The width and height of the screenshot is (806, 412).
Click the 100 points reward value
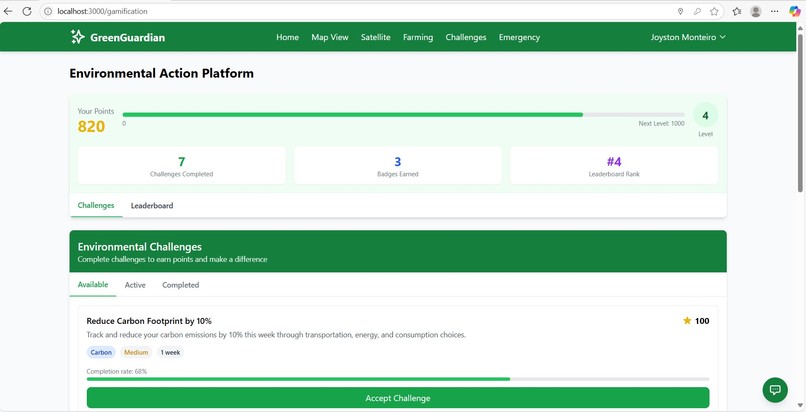coord(702,321)
